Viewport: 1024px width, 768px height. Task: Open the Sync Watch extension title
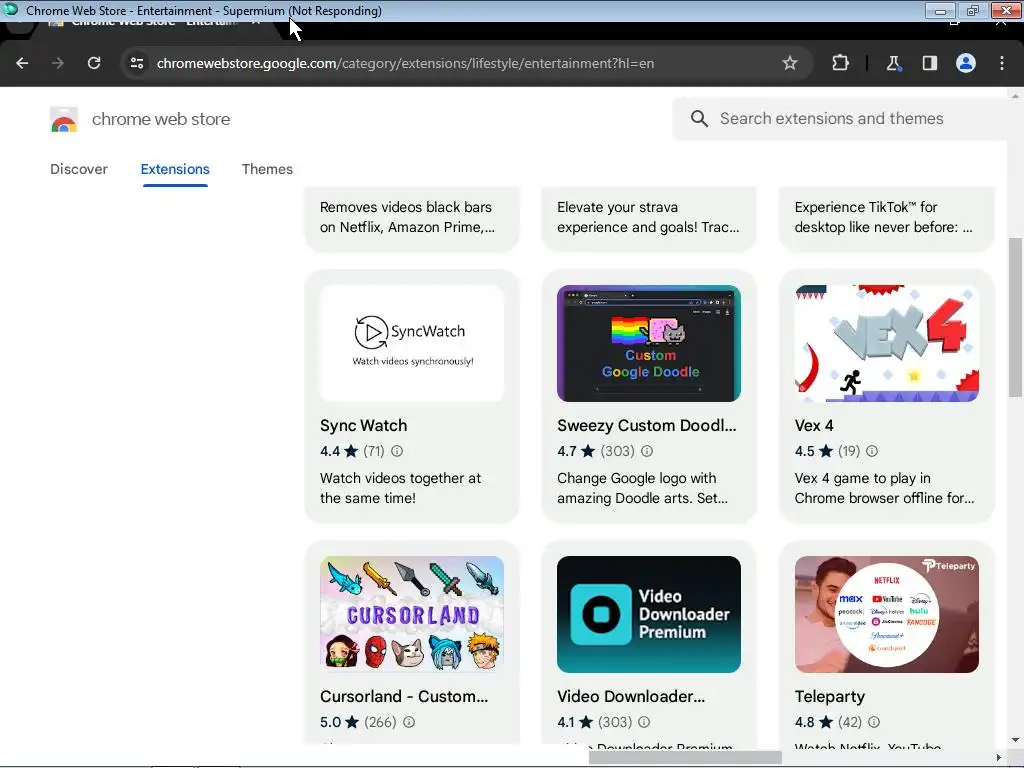coord(364,426)
